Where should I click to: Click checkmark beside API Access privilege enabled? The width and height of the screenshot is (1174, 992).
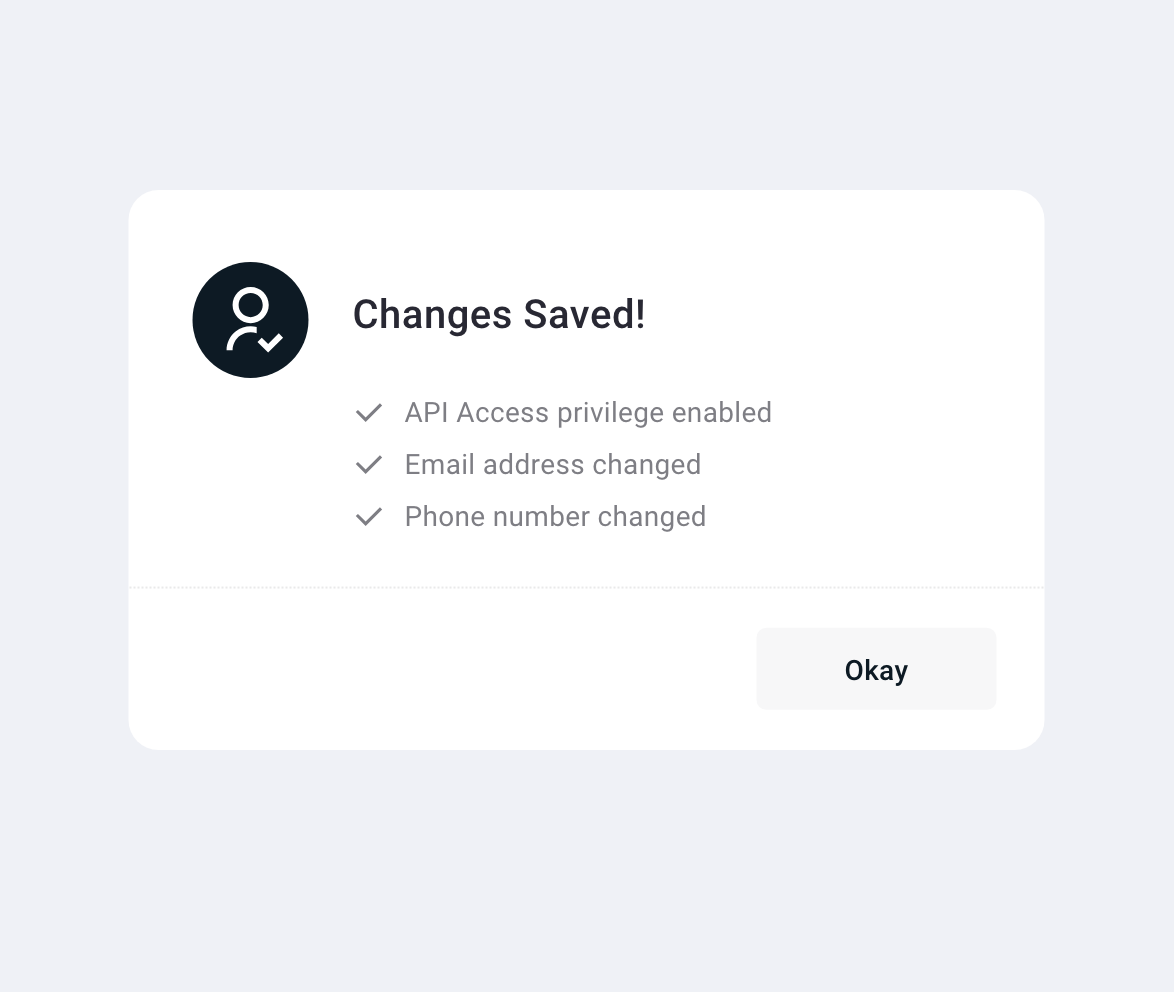[369, 413]
